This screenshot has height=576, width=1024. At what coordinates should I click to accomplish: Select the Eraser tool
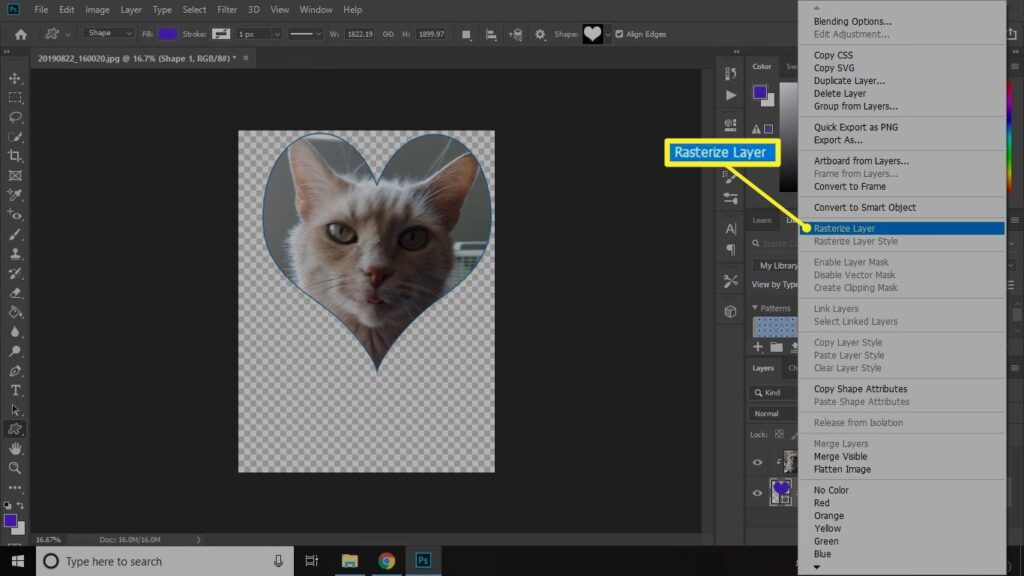[x=15, y=293]
